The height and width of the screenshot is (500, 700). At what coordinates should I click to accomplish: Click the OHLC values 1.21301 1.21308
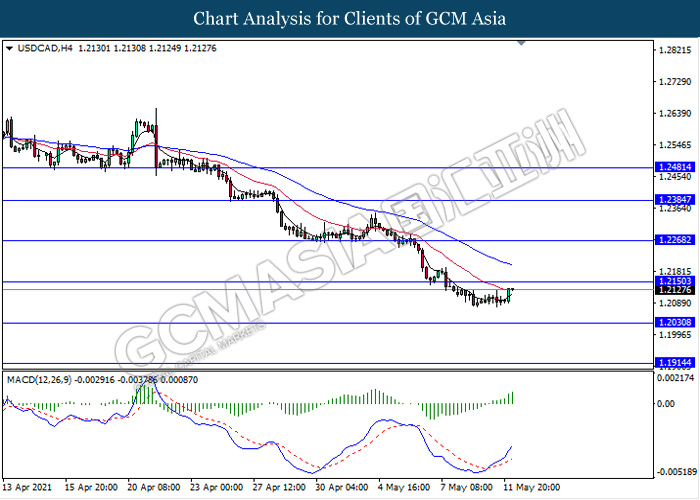tap(112, 48)
